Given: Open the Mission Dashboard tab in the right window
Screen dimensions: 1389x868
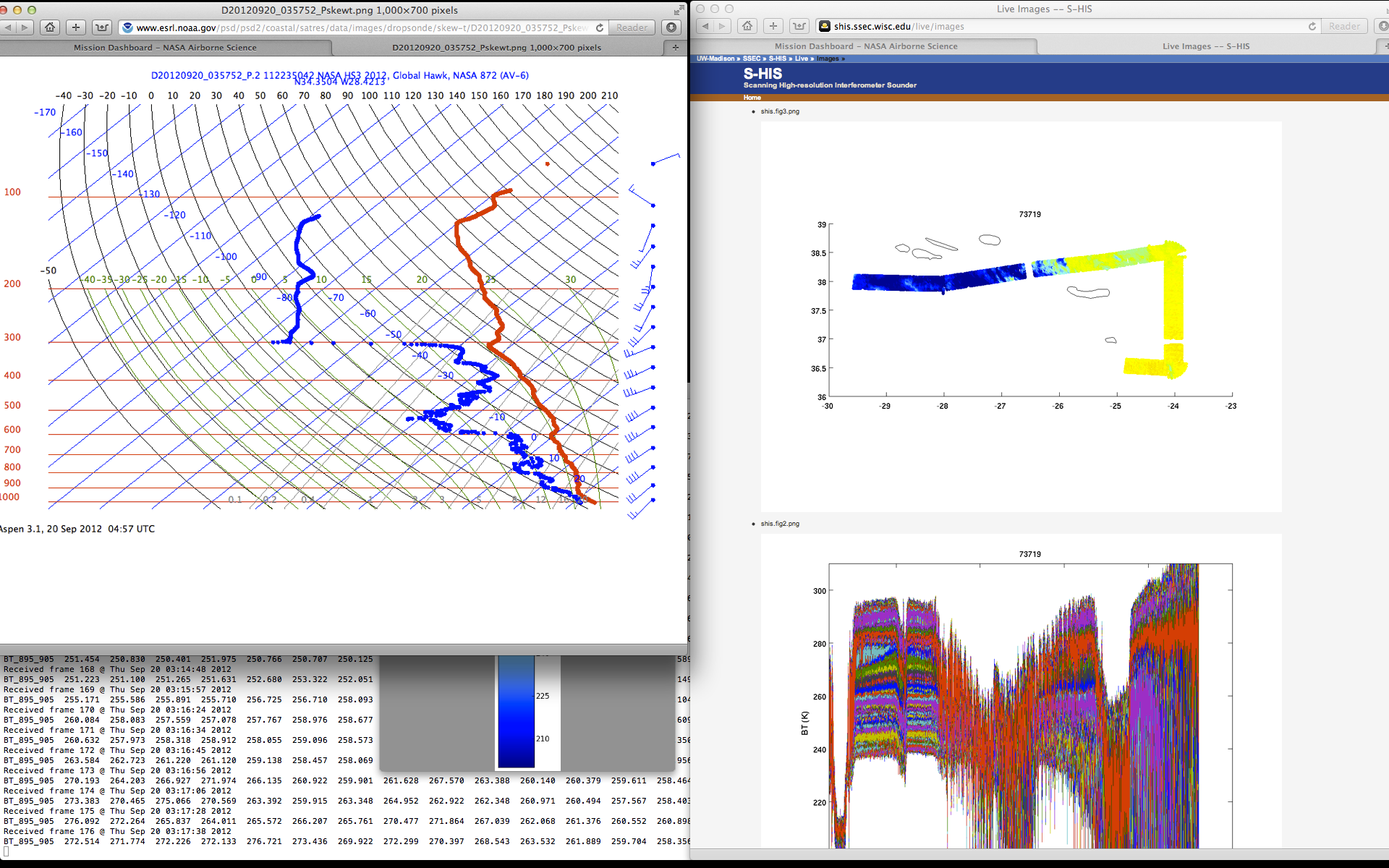Looking at the screenshot, I should pyautogui.click(x=865, y=46).
